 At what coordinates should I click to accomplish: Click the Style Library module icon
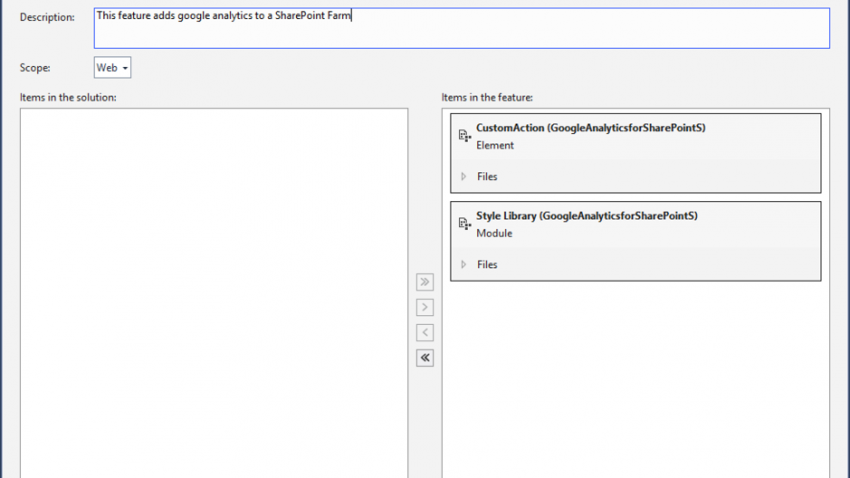pos(465,223)
